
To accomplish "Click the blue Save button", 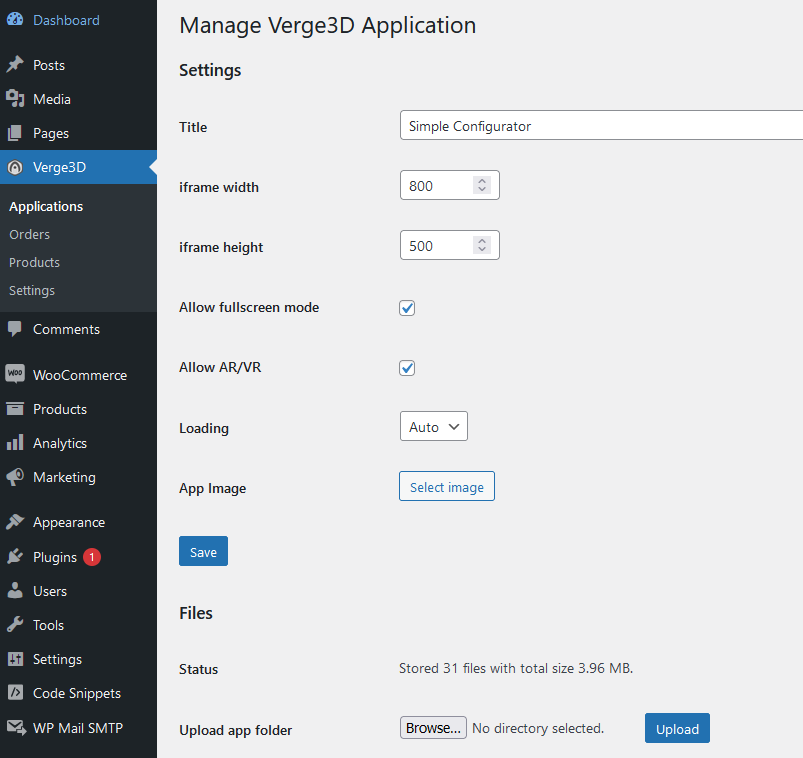I will click(203, 551).
